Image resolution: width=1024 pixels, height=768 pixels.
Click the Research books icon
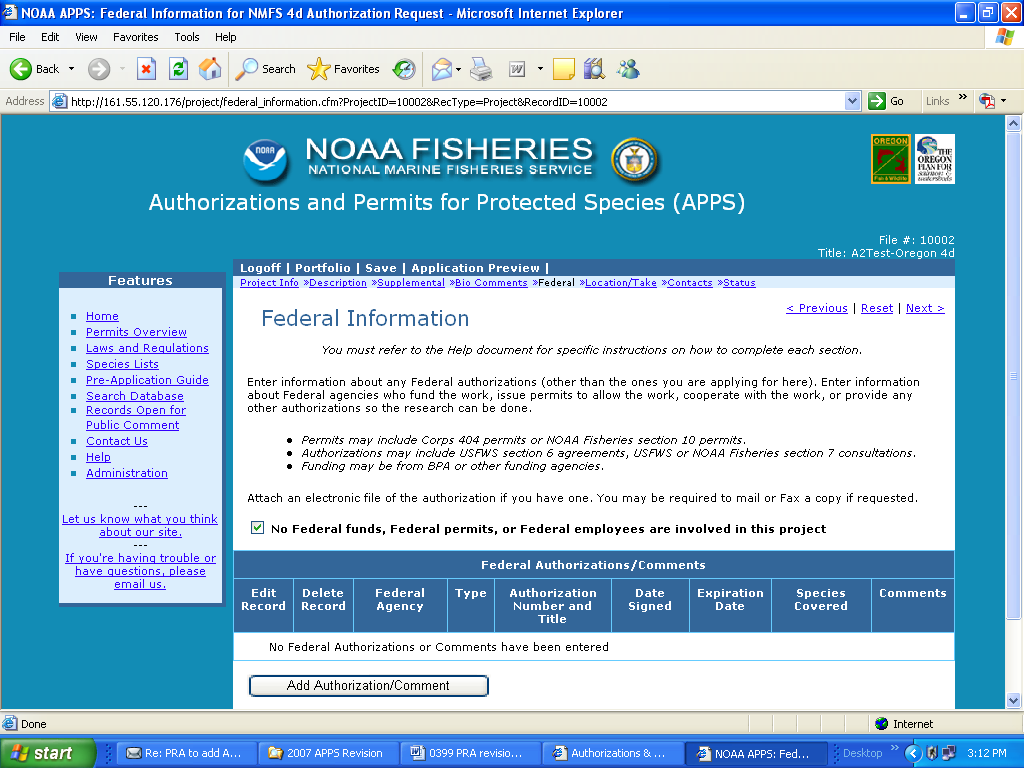(594, 69)
